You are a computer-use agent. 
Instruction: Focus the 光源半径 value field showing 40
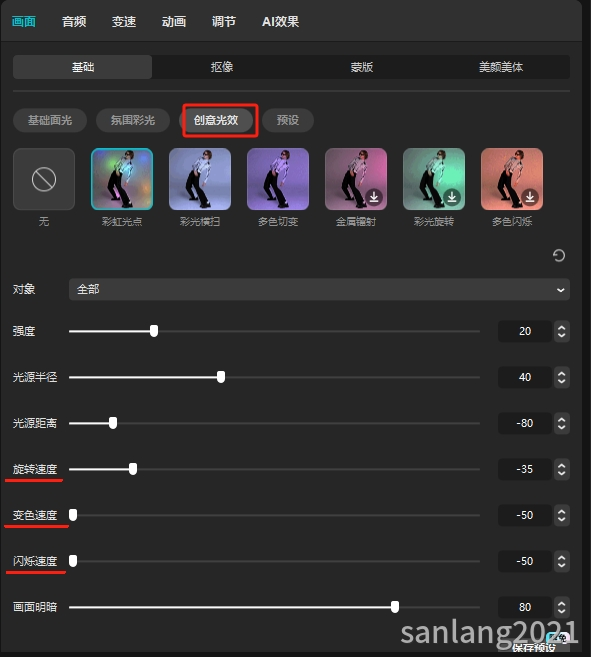pos(525,377)
